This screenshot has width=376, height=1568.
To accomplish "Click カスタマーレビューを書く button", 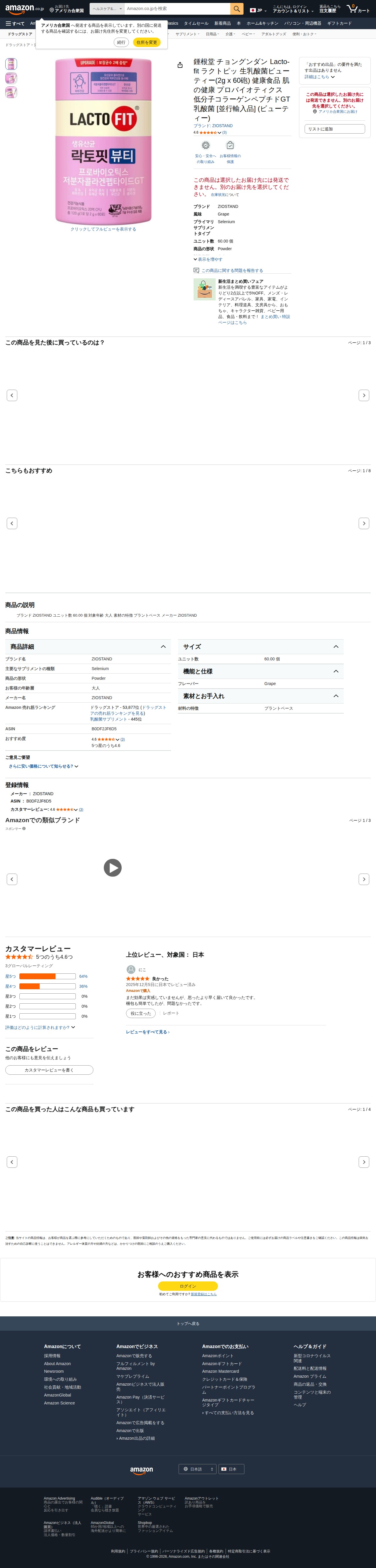I will 49,1070.
